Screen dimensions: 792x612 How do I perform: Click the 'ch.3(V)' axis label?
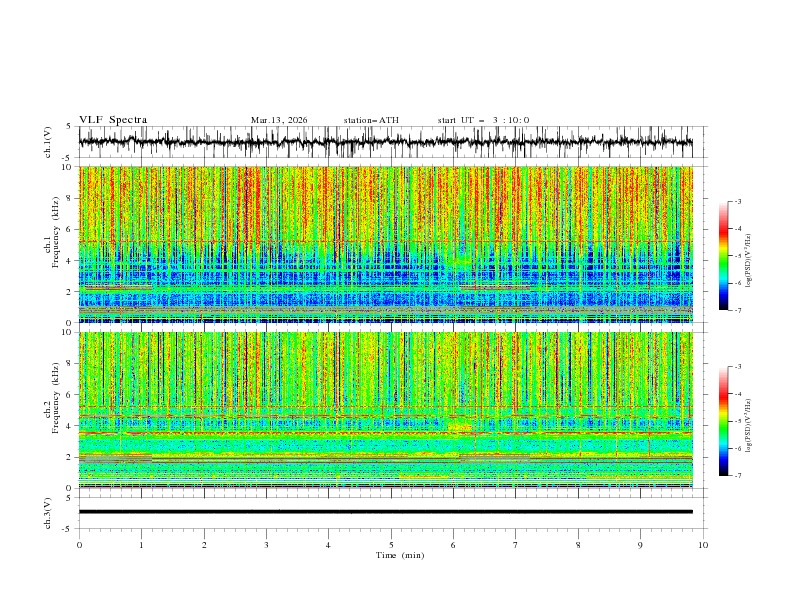[x=48, y=513]
